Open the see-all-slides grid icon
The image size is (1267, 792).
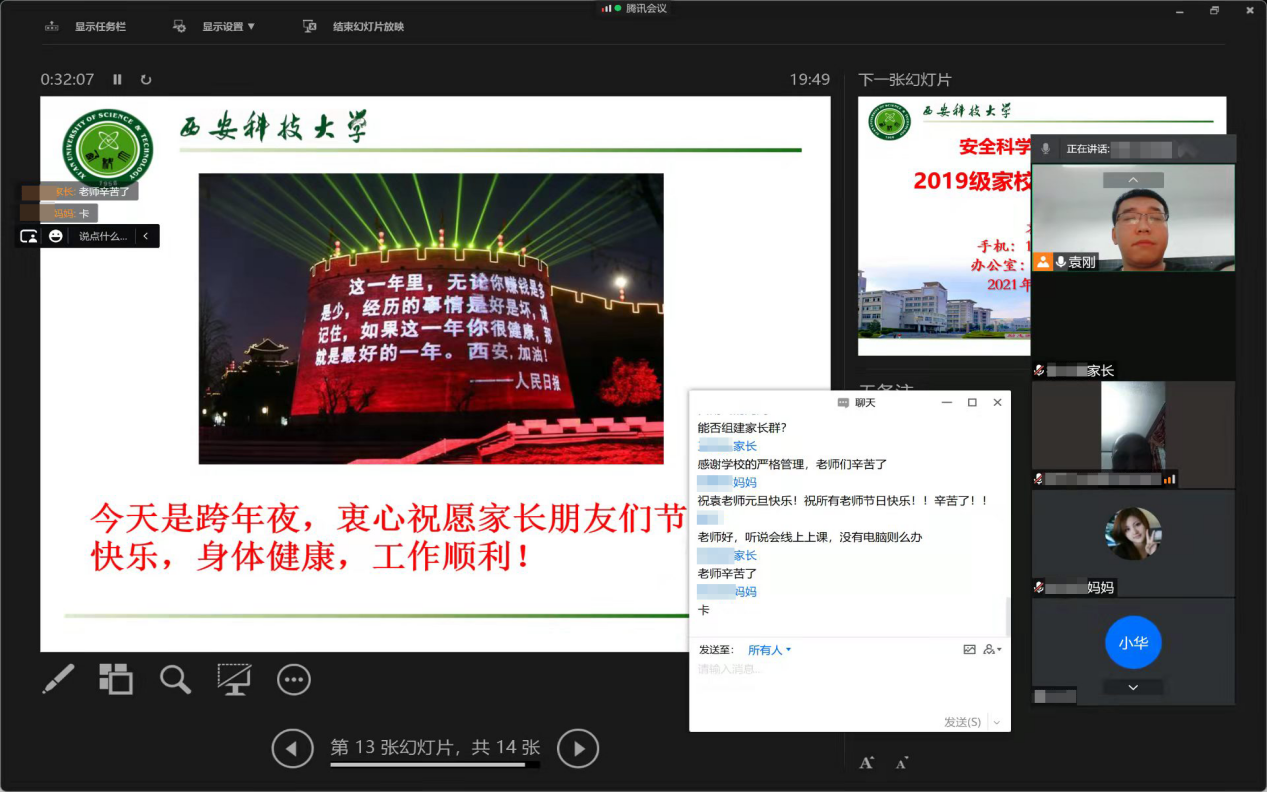[x=116, y=679]
